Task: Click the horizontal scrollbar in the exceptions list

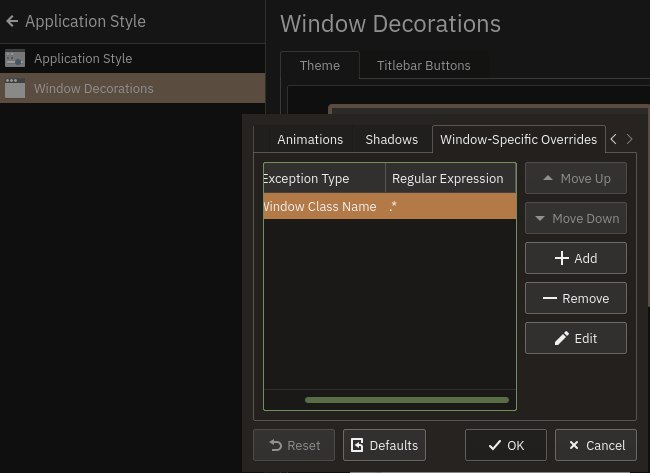Action: 407,400
